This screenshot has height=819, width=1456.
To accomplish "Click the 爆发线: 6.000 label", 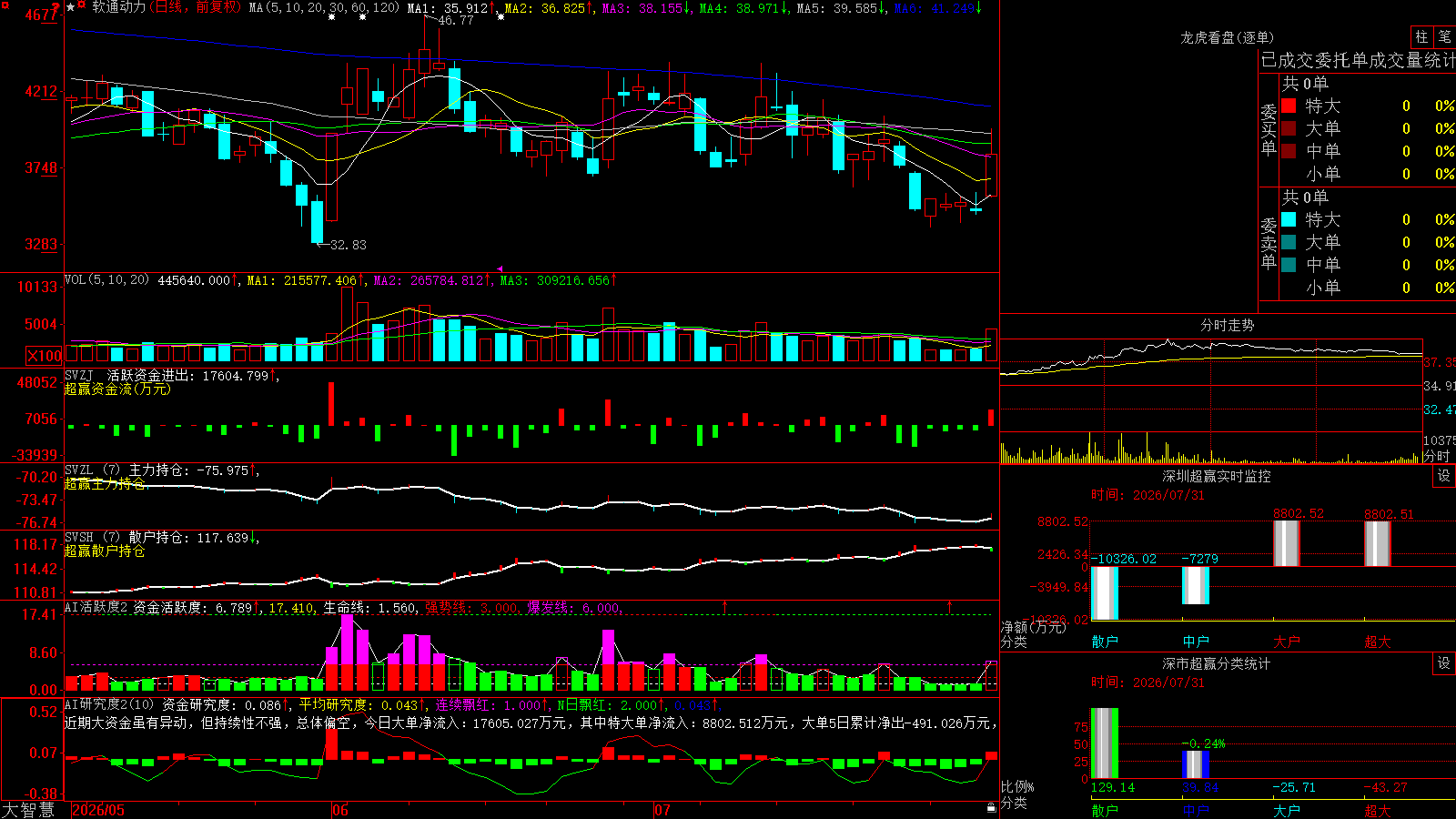I will (x=574, y=607).
